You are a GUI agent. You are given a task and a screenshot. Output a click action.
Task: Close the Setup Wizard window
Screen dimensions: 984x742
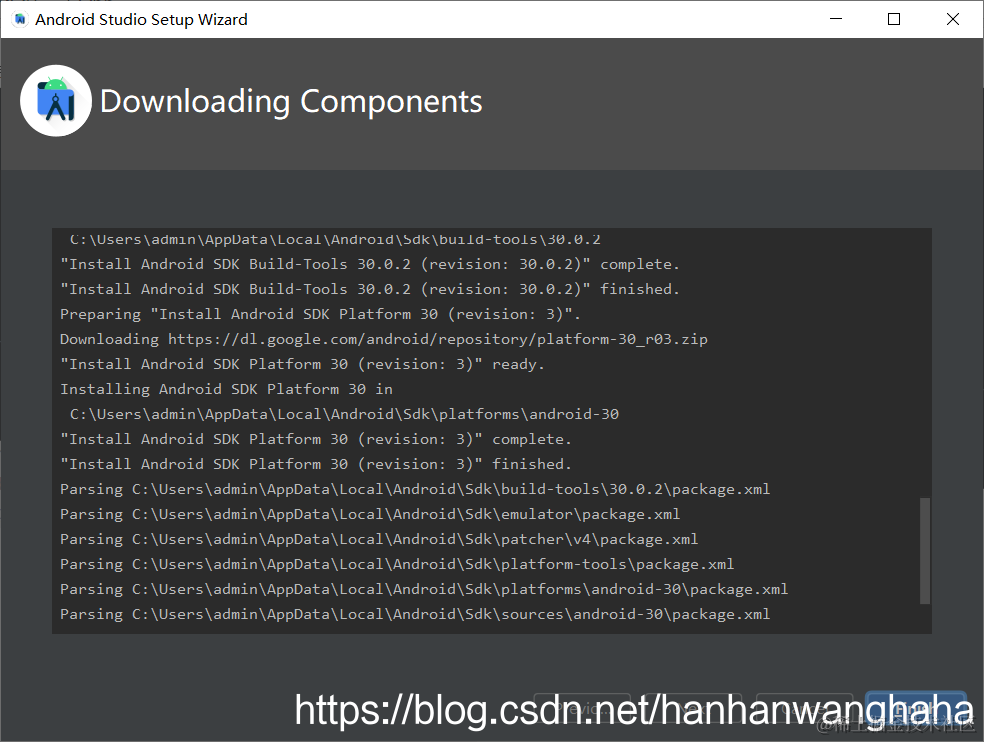pos(953,19)
